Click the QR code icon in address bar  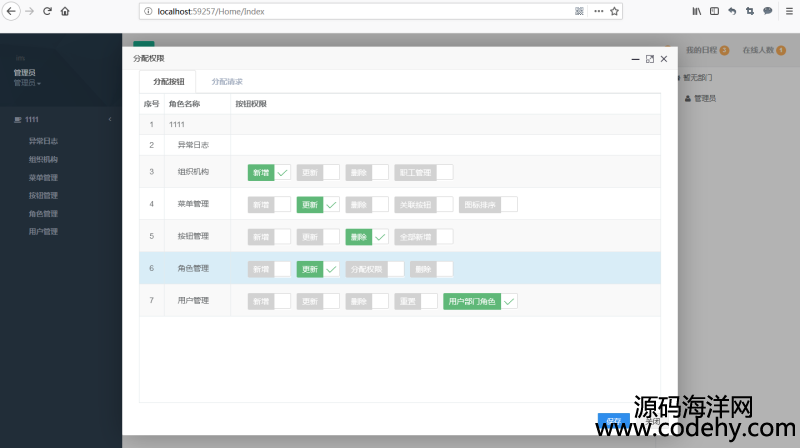pyautogui.click(x=579, y=11)
